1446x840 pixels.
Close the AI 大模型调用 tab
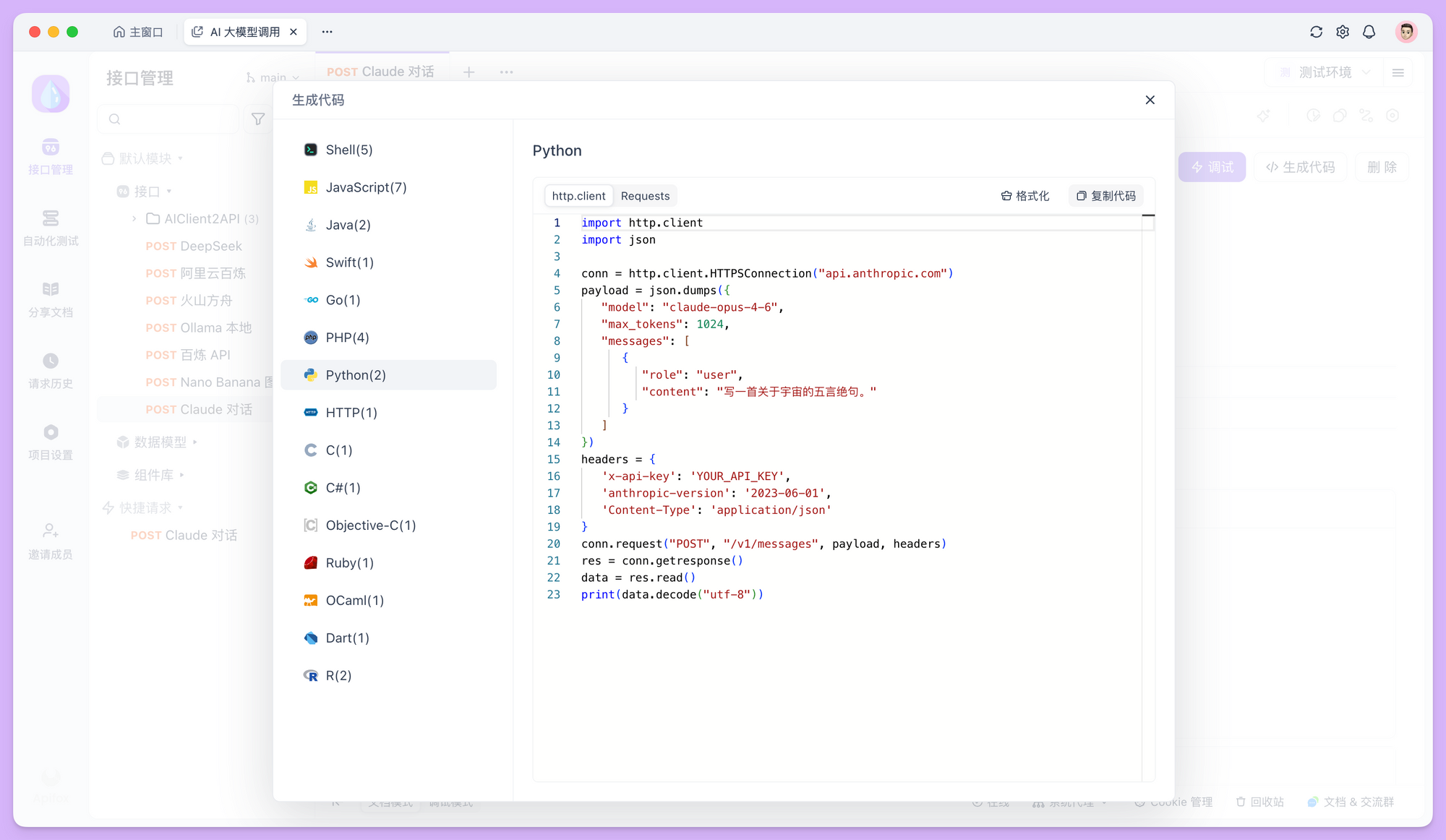tap(294, 32)
